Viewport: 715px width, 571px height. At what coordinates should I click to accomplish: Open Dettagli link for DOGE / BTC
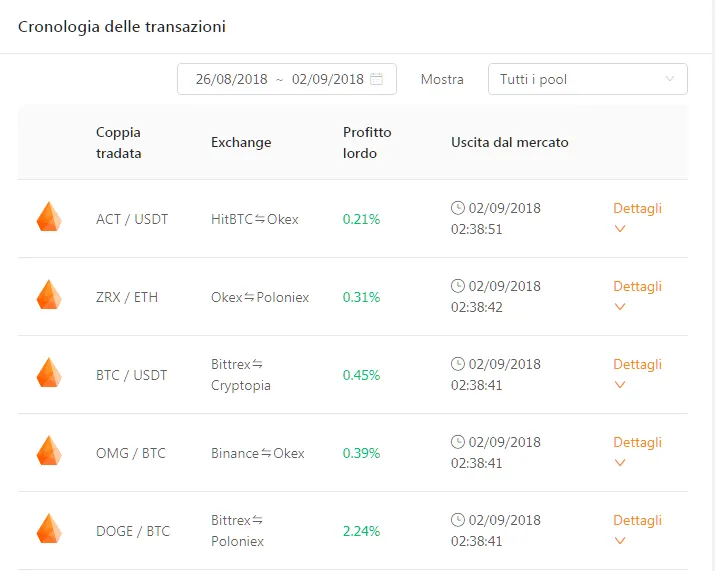[x=637, y=520]
